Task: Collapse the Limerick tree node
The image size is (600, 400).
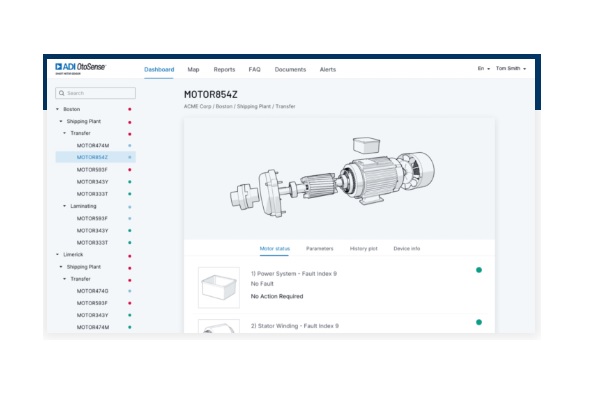Action: coord(58,255)
